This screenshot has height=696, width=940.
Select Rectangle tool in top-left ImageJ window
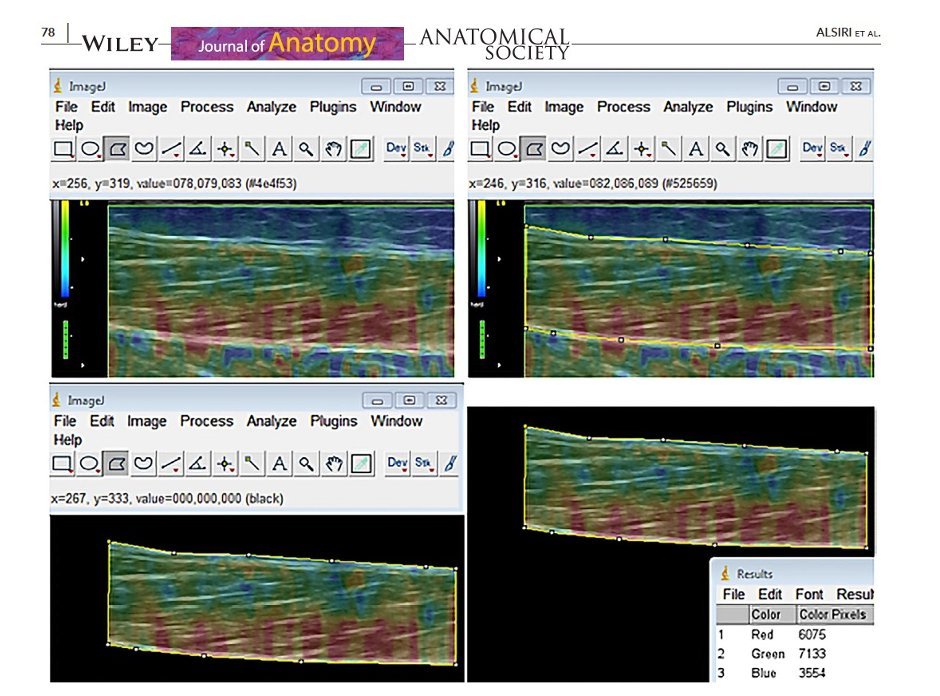(x=64, y=149)
